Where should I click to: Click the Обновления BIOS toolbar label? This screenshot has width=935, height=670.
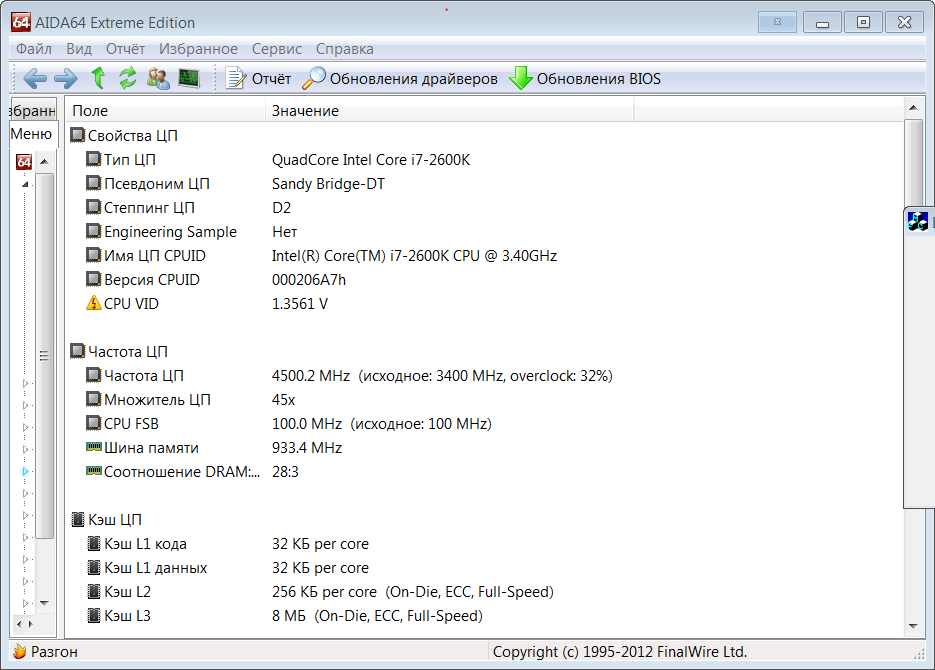[x=599, y=79]
